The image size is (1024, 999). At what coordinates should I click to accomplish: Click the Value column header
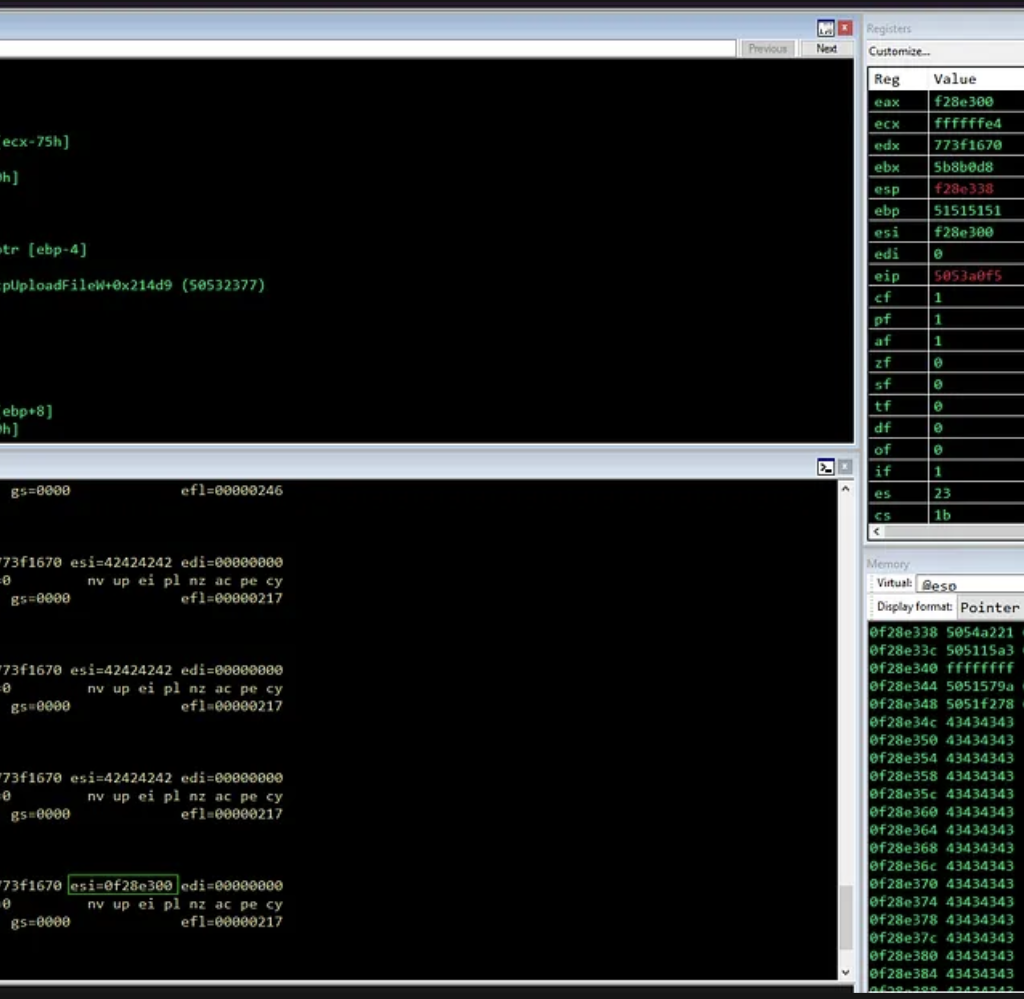pos(954,79)
